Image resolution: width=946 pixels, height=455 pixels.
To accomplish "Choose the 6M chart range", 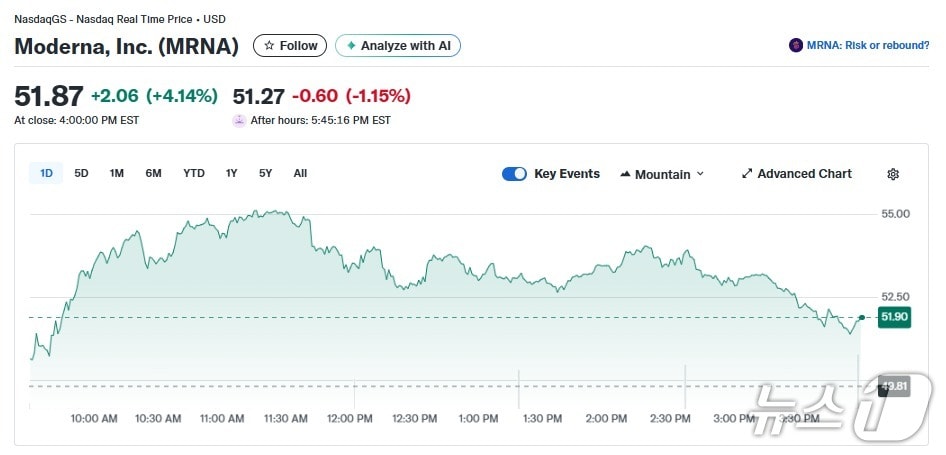I will click(153, 173).
